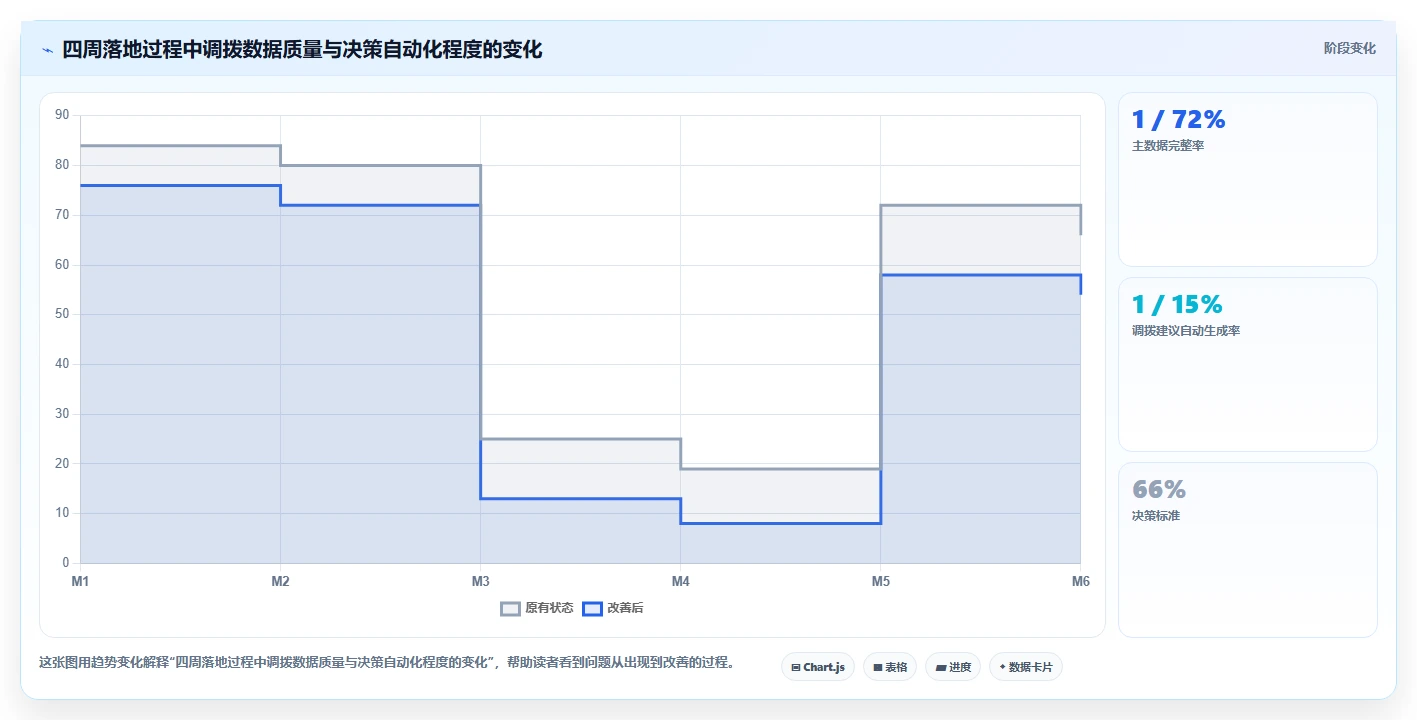Click the M6 x-axis label
1417x720 pixels.
pos(1080,581)
